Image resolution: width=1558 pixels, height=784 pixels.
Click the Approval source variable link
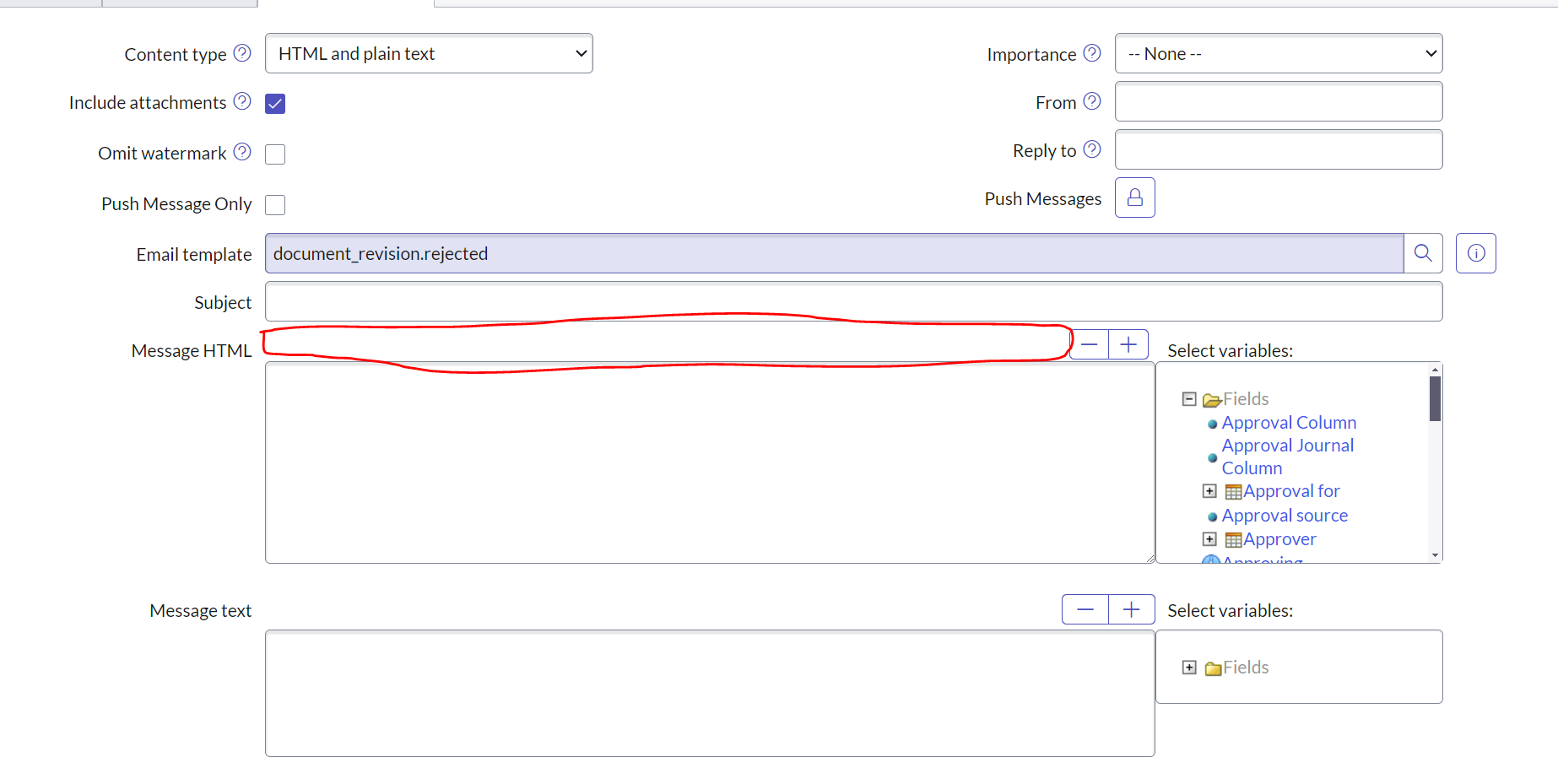[x=1285, y=515]
